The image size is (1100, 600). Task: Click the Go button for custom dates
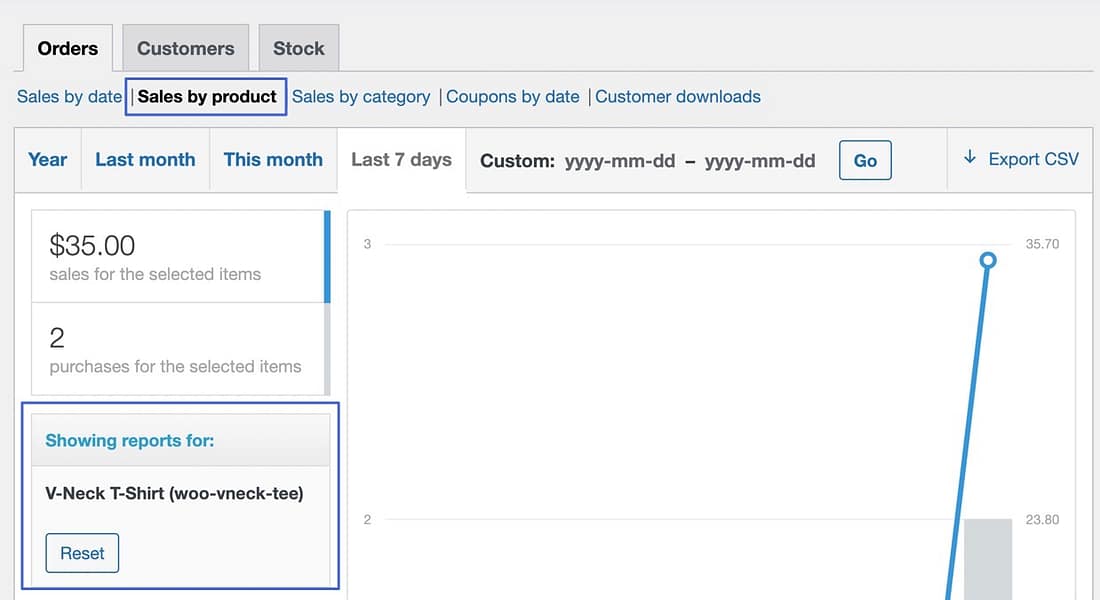[x=864, y=160]
